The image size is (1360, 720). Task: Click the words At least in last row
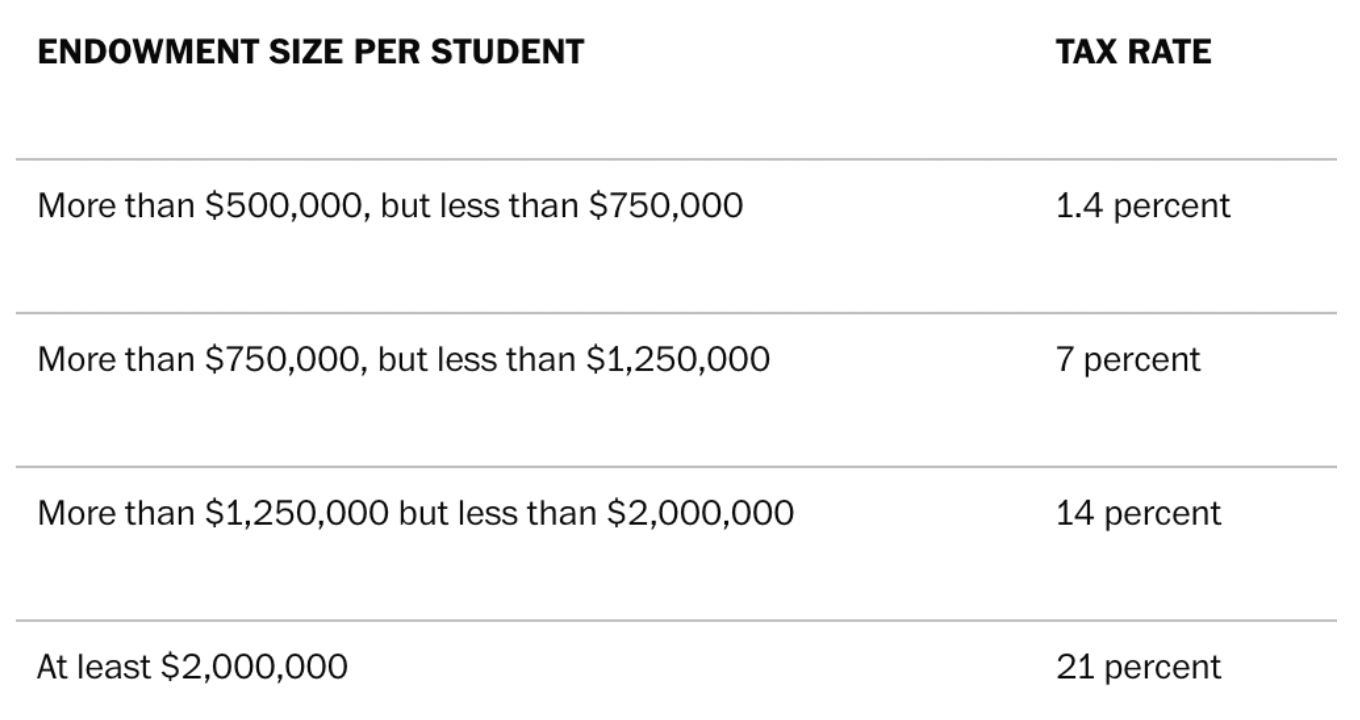(x=94, y=666)
